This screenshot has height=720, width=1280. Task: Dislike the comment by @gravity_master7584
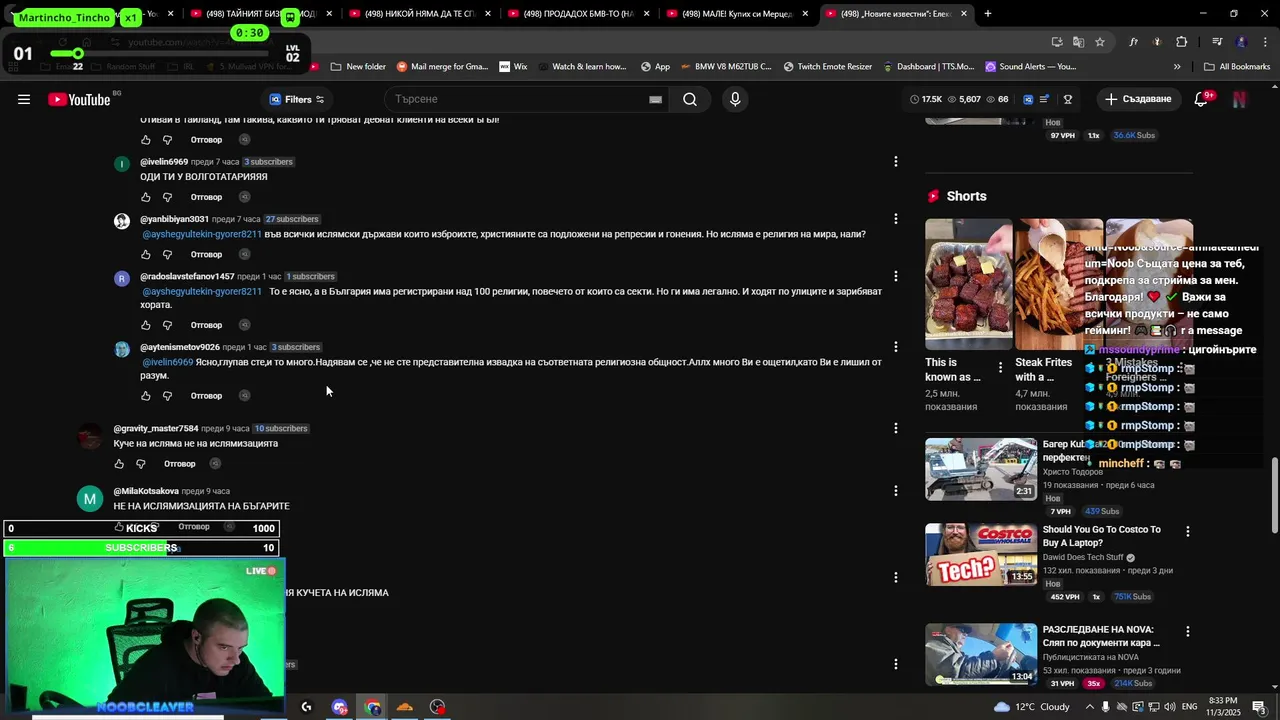pos(140,464)
